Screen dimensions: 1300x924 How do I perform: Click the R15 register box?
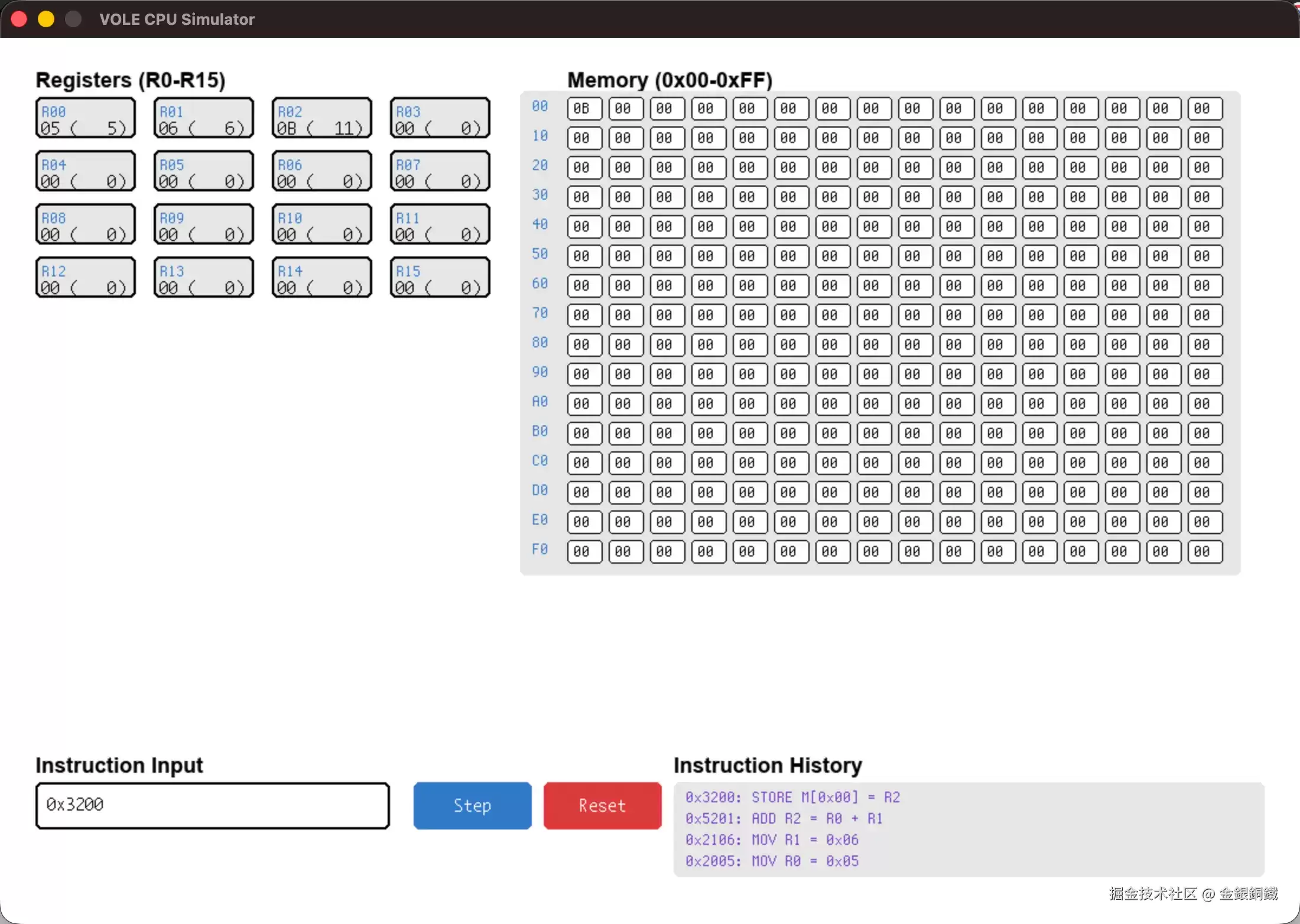[440, 278]
